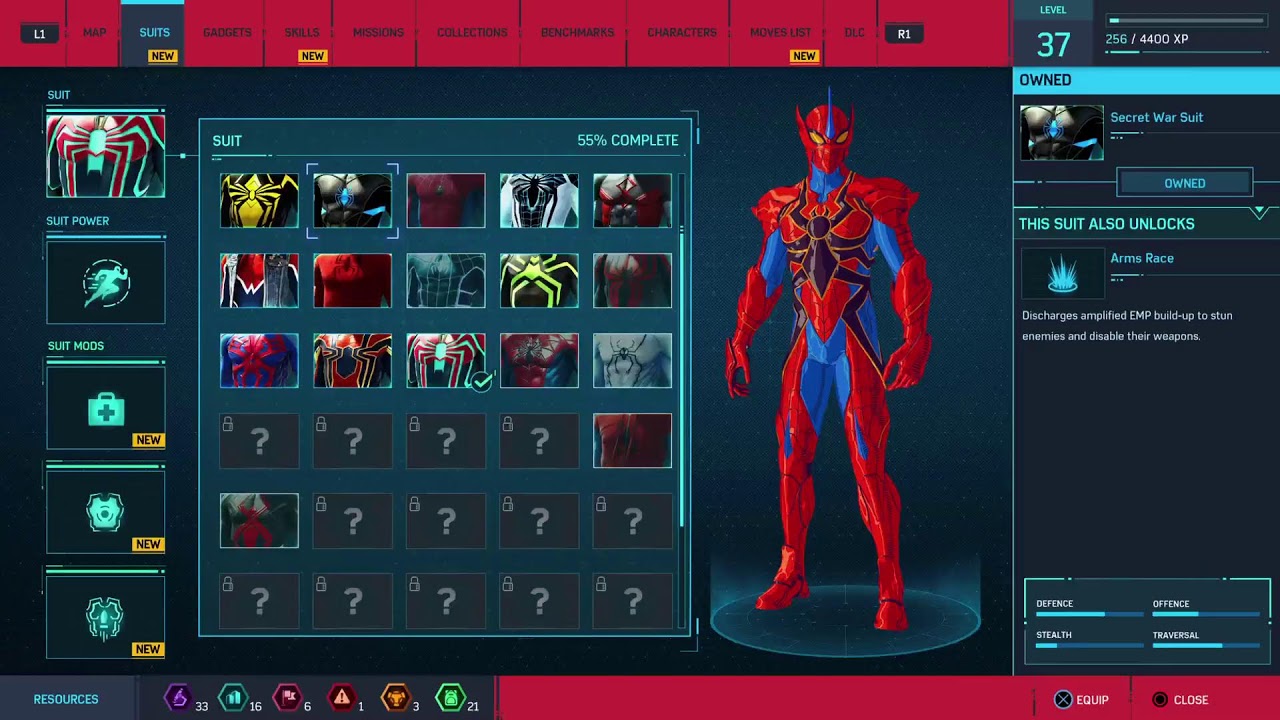Click the pink resource token icon showing 6
This screenshot has width=1280, height=720.
click(287, 697)
